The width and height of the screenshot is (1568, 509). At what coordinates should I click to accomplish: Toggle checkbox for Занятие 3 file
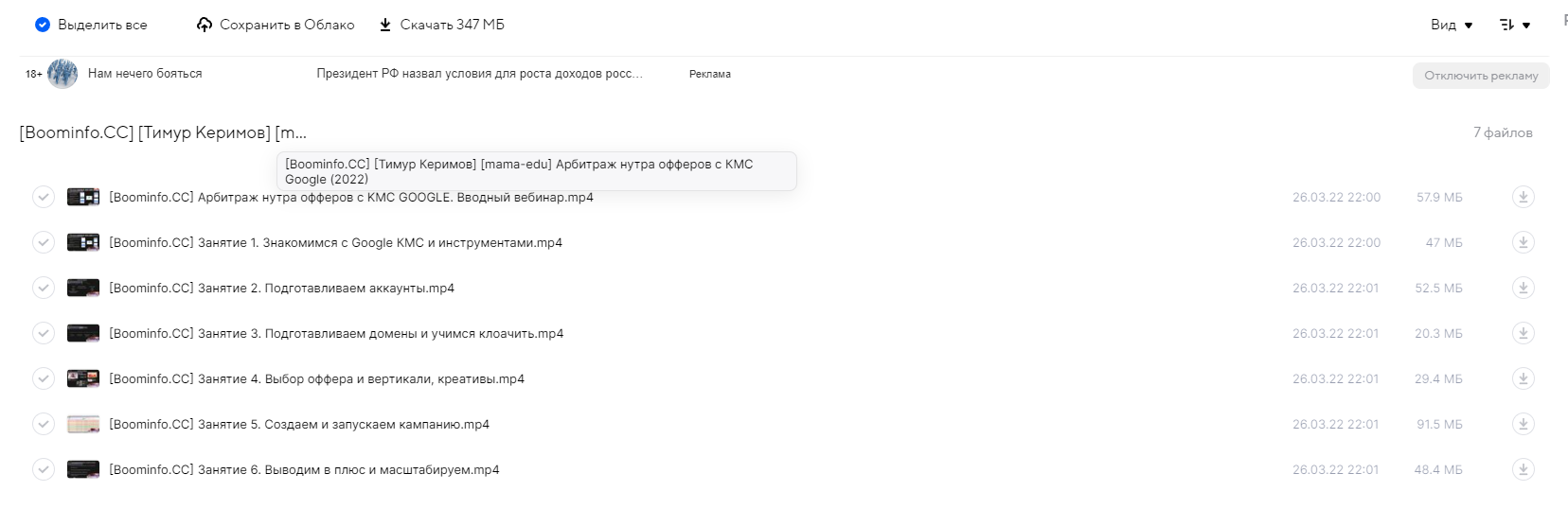point(44,333)
